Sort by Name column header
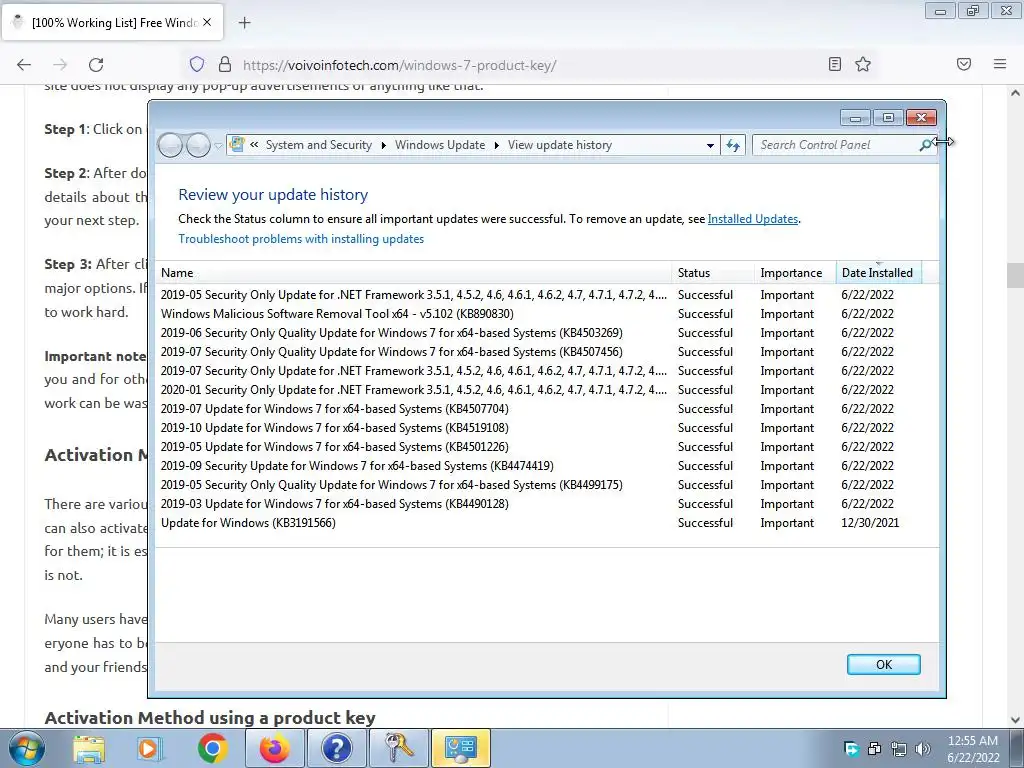Screen dimensions: 1024x768 [x=414, y=273]
